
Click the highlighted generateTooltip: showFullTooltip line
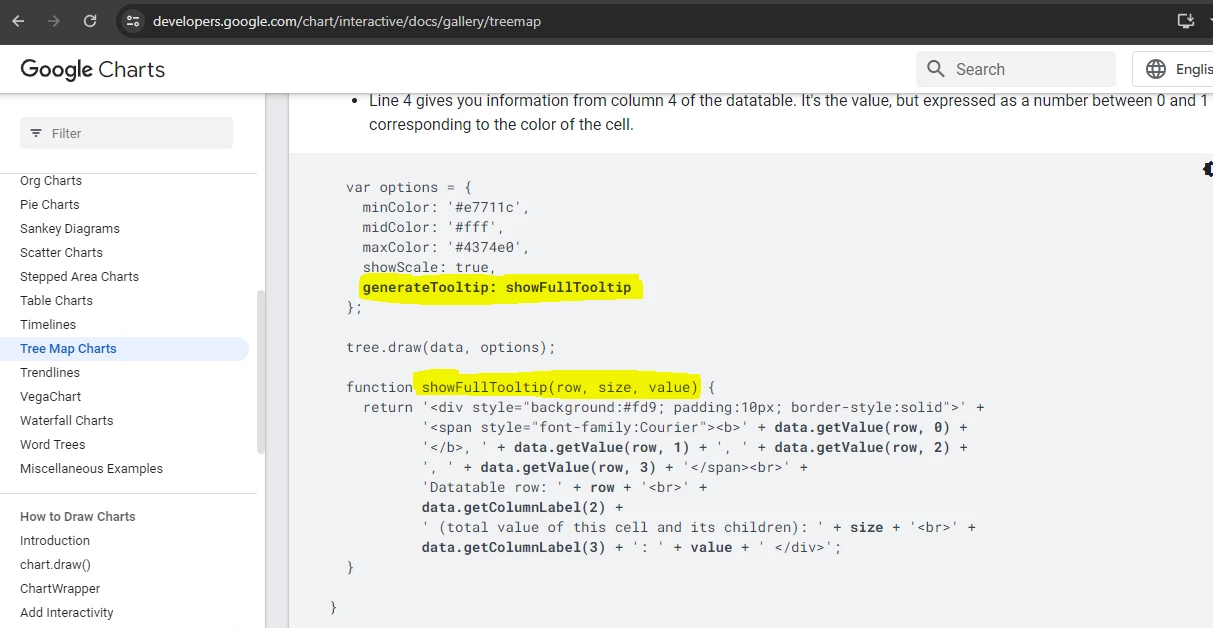click(x=497, y=288)
